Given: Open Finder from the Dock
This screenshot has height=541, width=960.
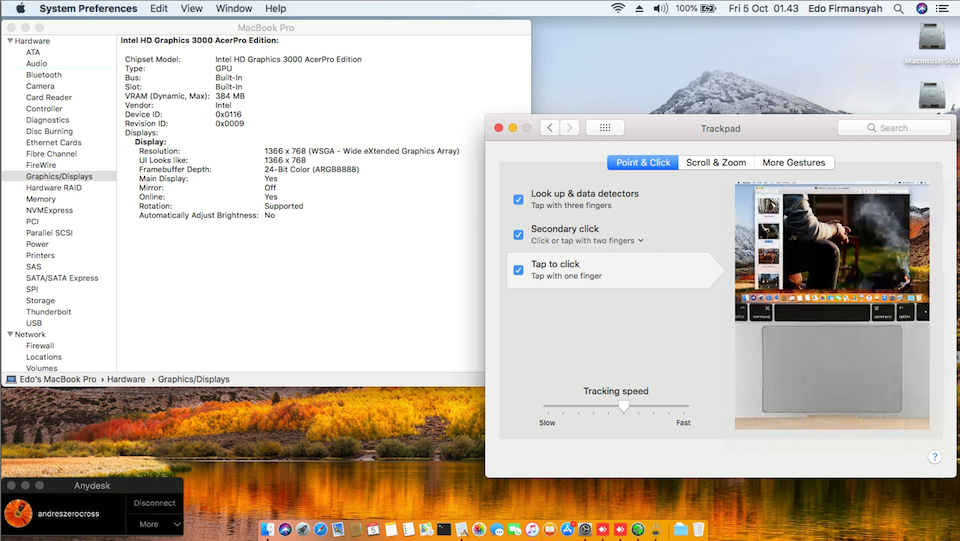Looking at the screenshot, I should pos(267,529).
